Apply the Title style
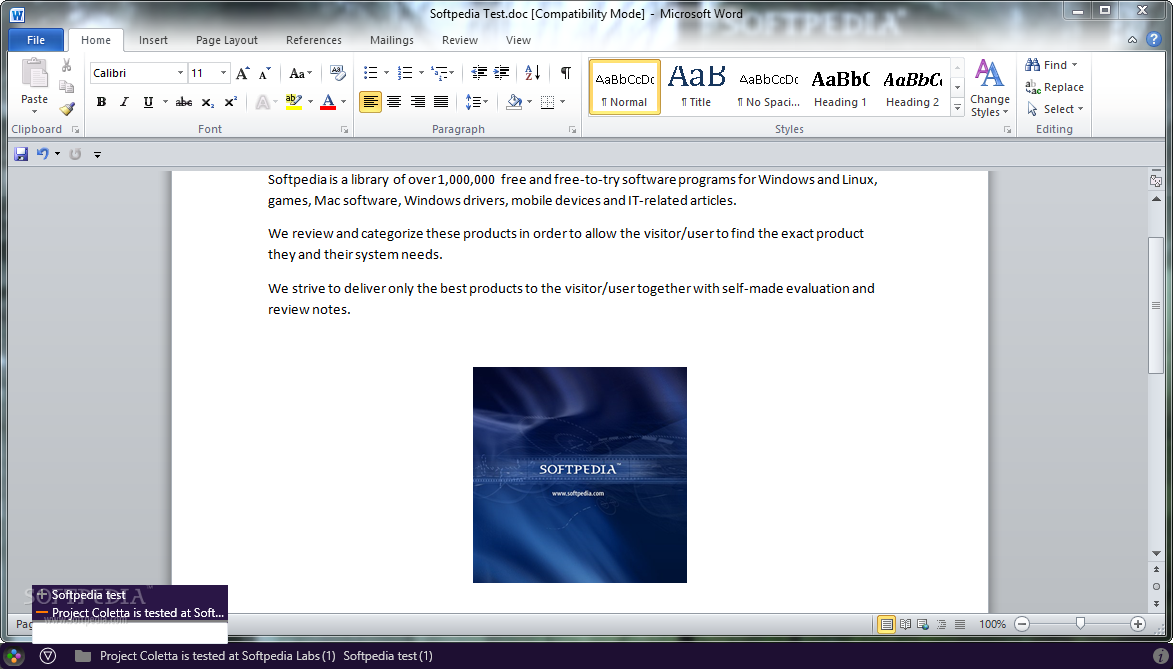The height and width of the screenshot is (669, 1173). pos(696,88)
